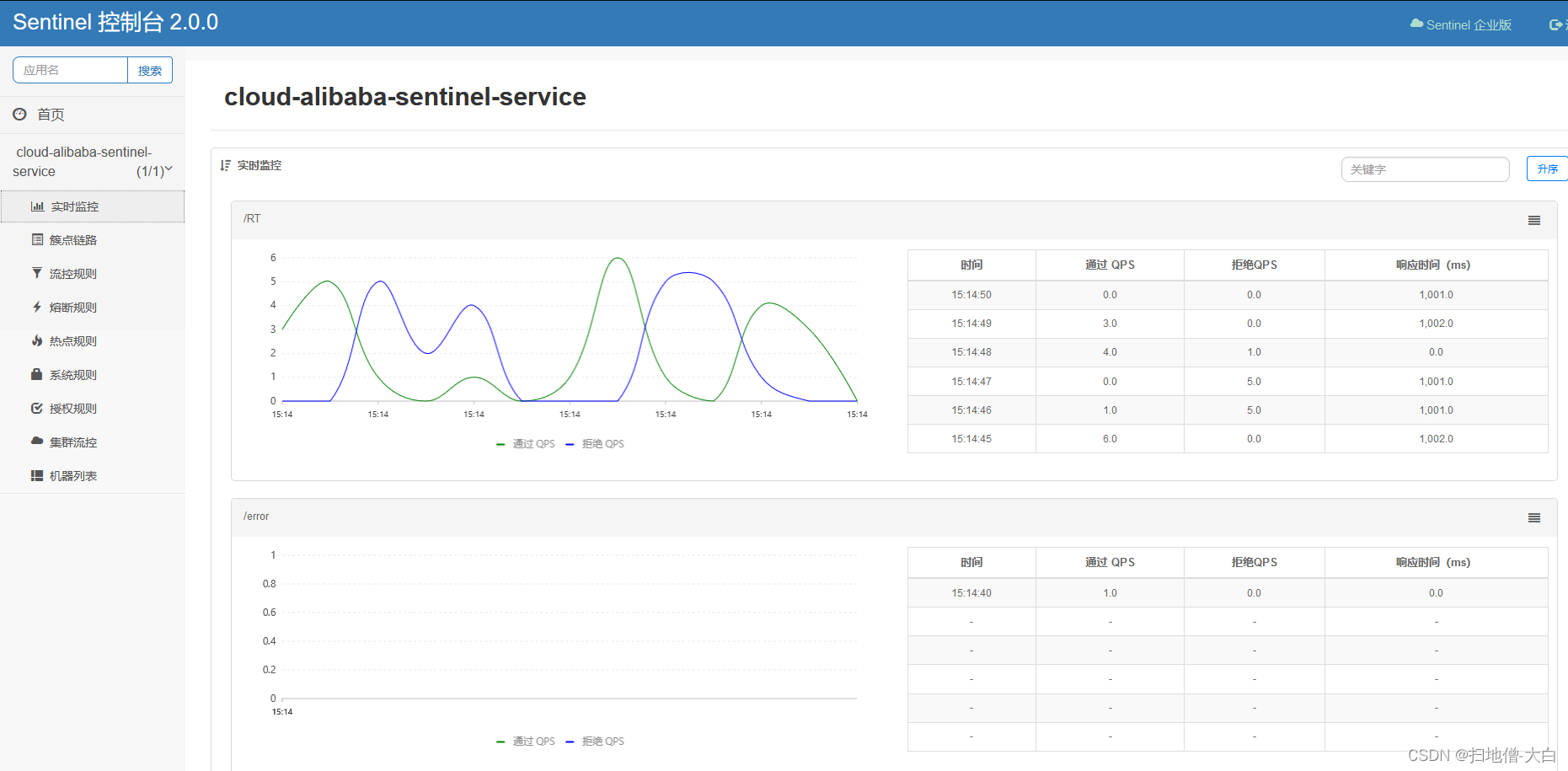Viewport: 1568px width, 771px height.
Task: Click the 15:14:46 time cell
Action: [x=971, y=410]
